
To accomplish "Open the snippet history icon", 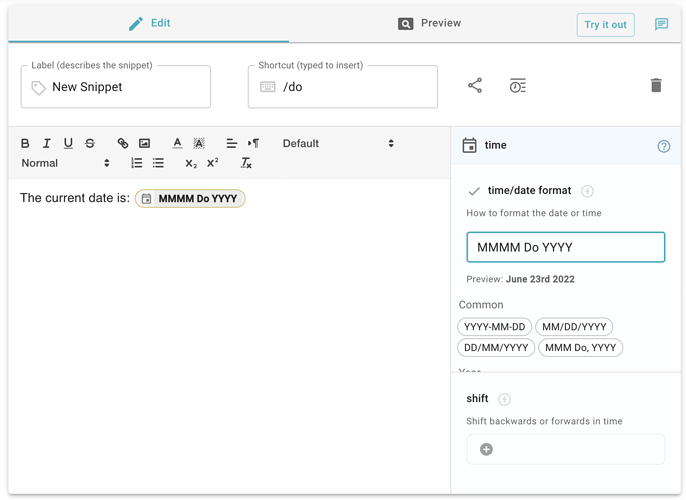I will pyautogui.click(x=518, y=86).
